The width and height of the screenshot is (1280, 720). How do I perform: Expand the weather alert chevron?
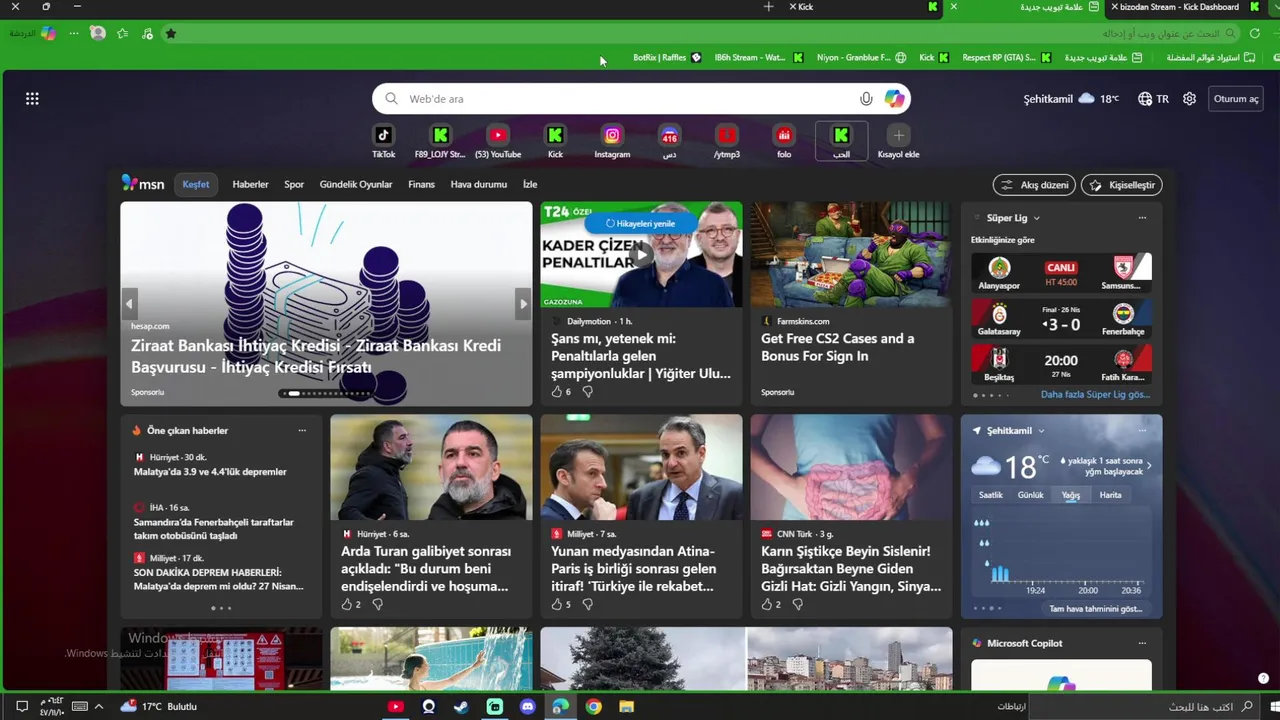click(x=1149, y=465)
